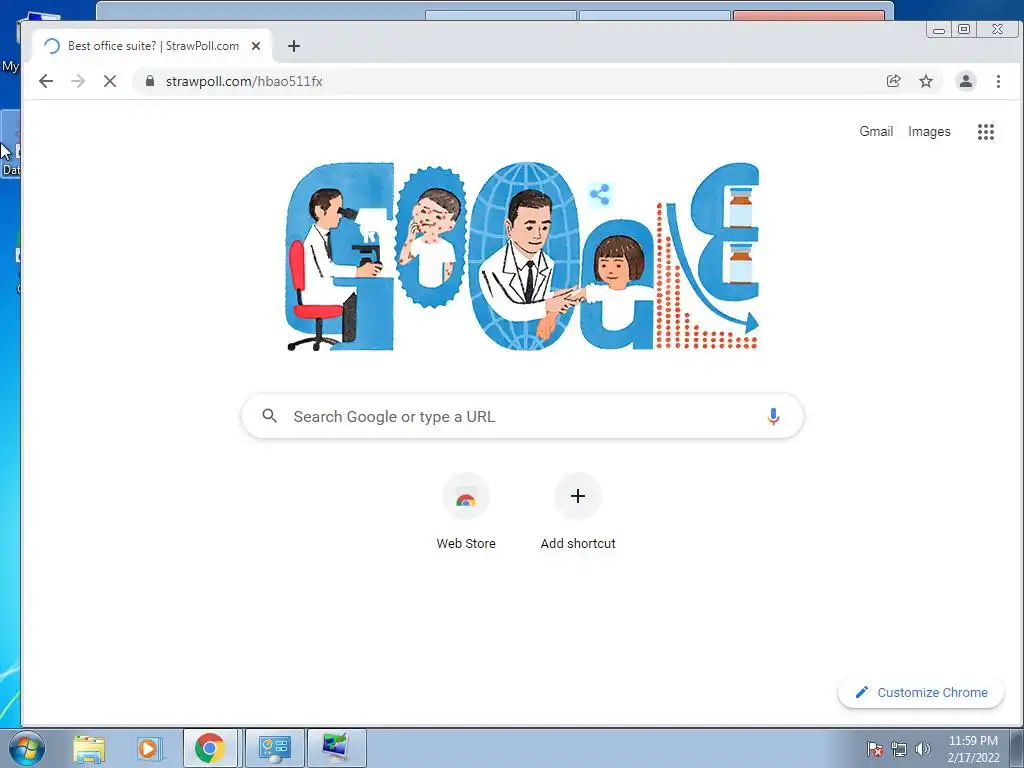Viewport: 1024px width, 768px height.
Task: Click Customize Chrome button
Action: tap(921, 692)
